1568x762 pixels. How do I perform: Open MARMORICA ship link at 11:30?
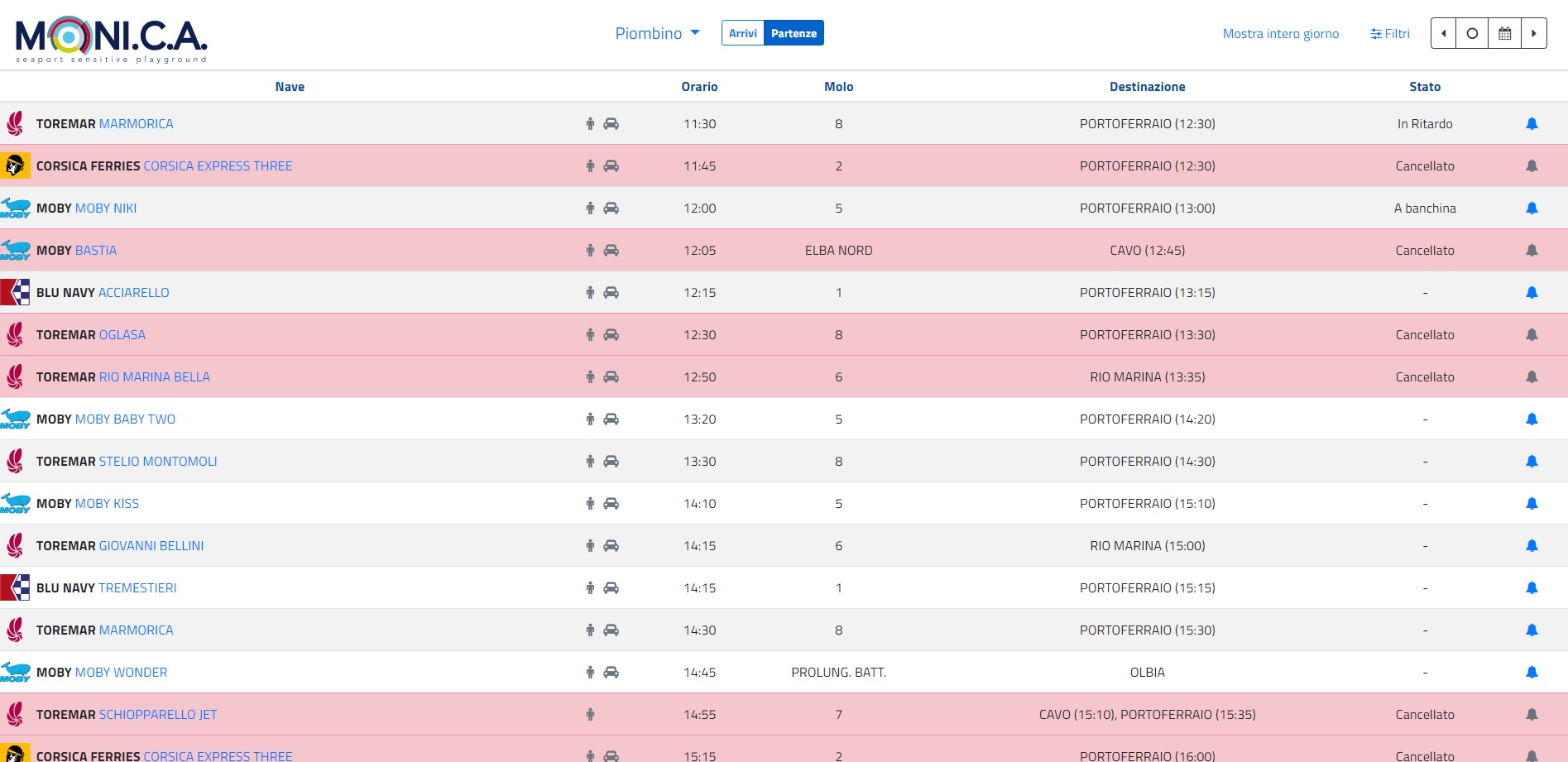[x=137, y=124]
